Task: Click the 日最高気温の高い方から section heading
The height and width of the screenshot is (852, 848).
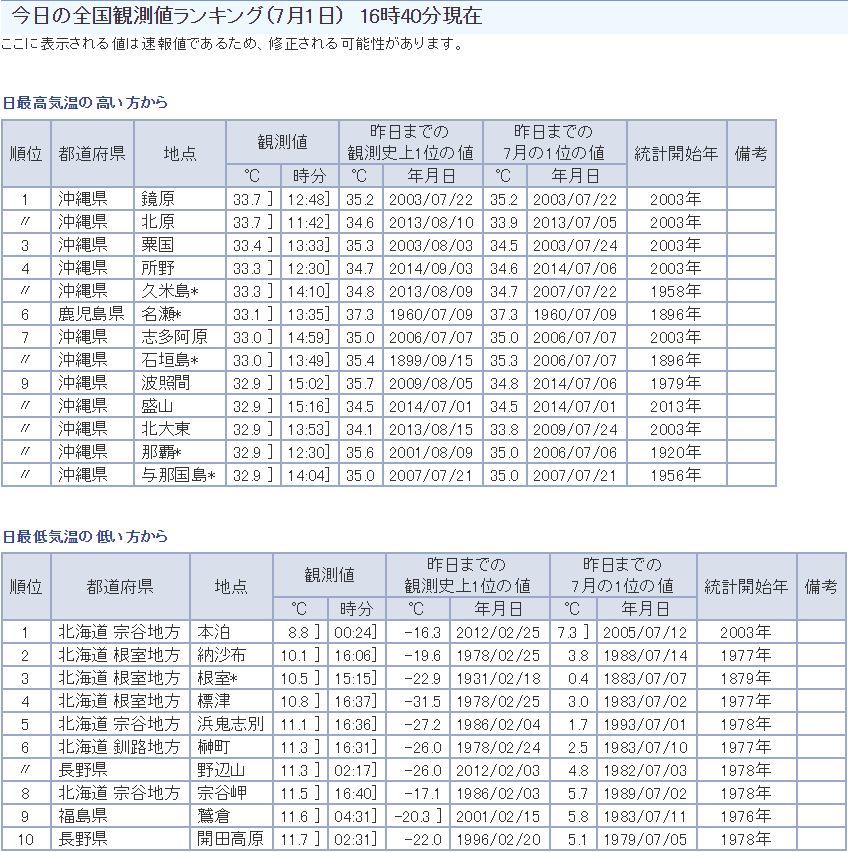Action: point(84,103)
